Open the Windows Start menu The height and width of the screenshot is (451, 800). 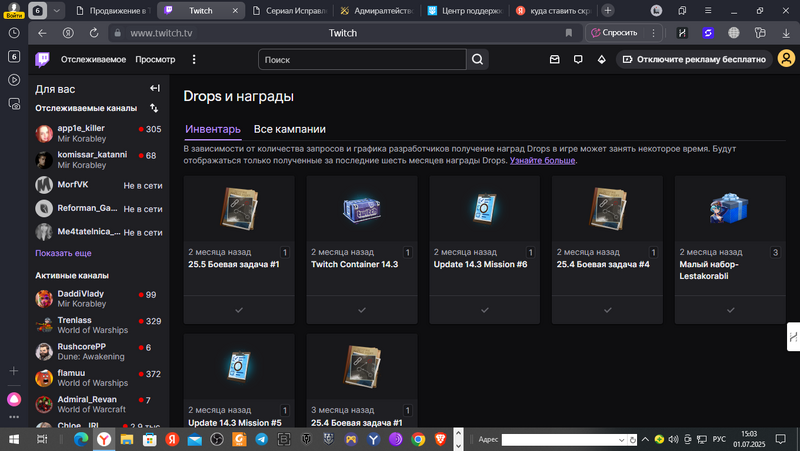[14, 439]
